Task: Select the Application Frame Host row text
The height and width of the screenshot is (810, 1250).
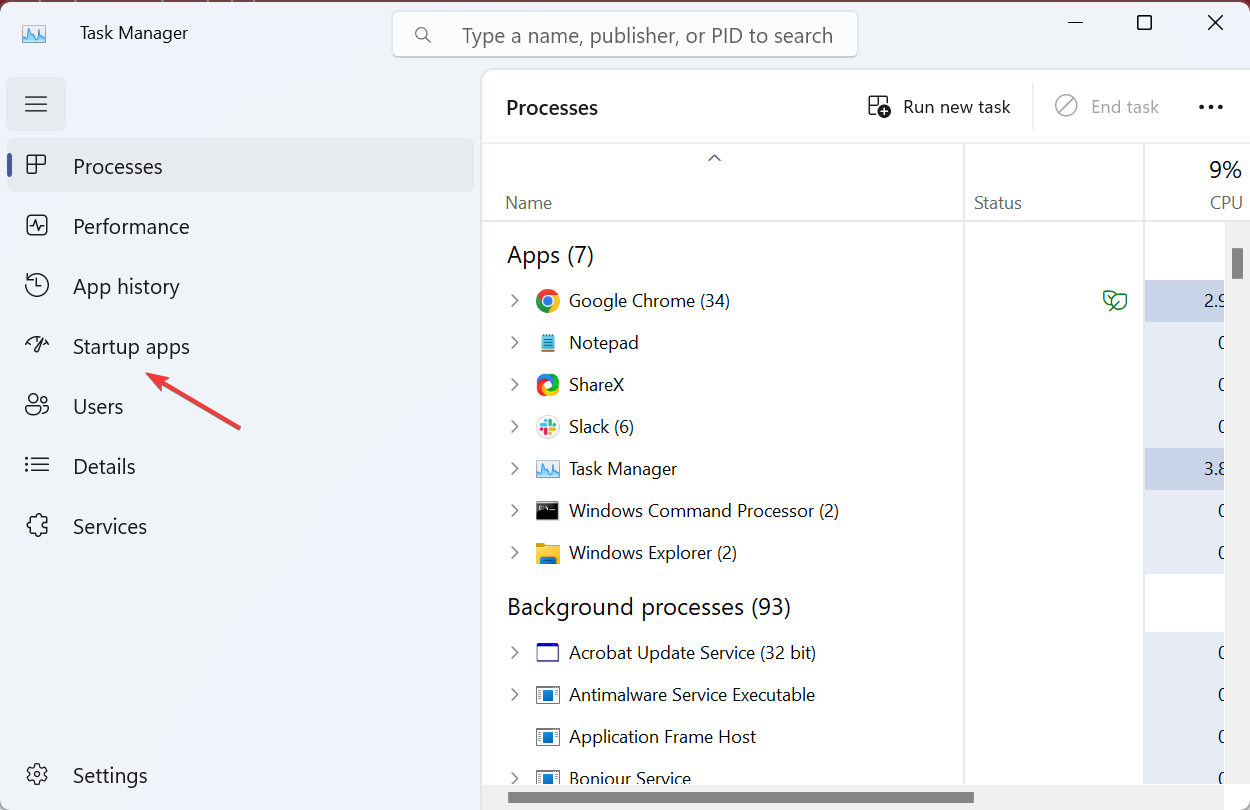Action: tap(662, 737)
